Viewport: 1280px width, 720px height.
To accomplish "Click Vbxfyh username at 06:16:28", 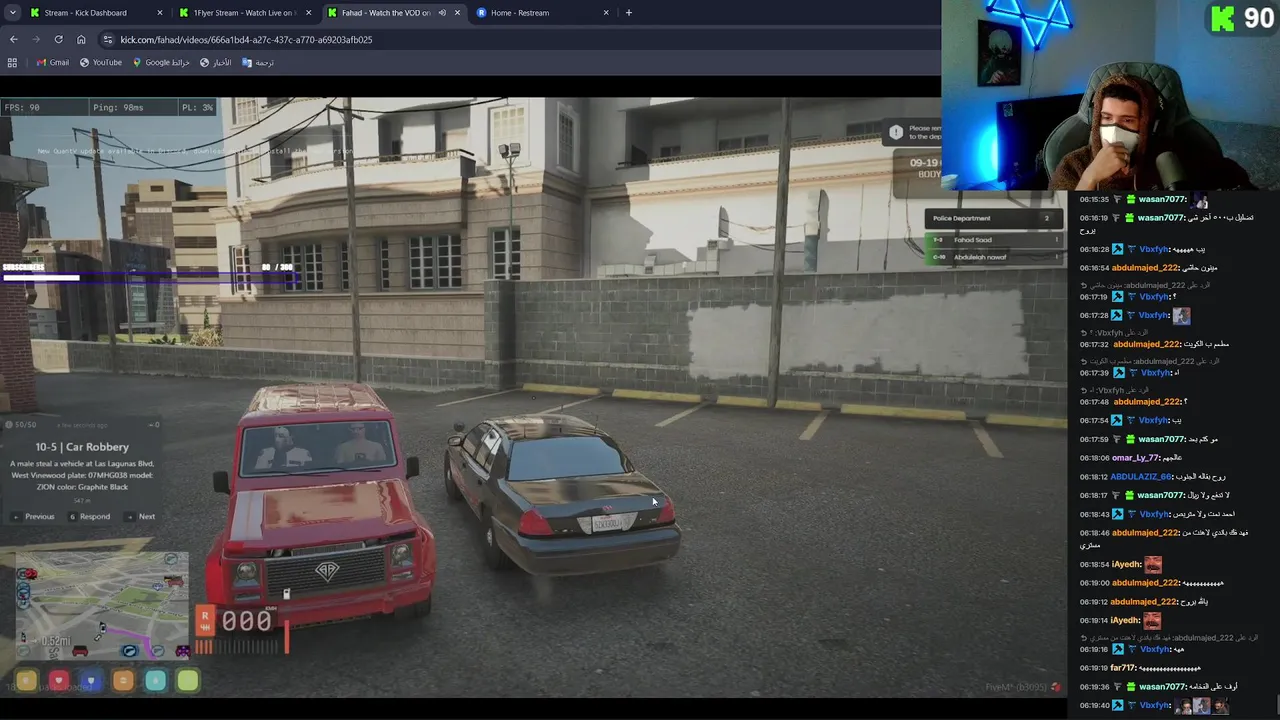I will coord(1154,249).
